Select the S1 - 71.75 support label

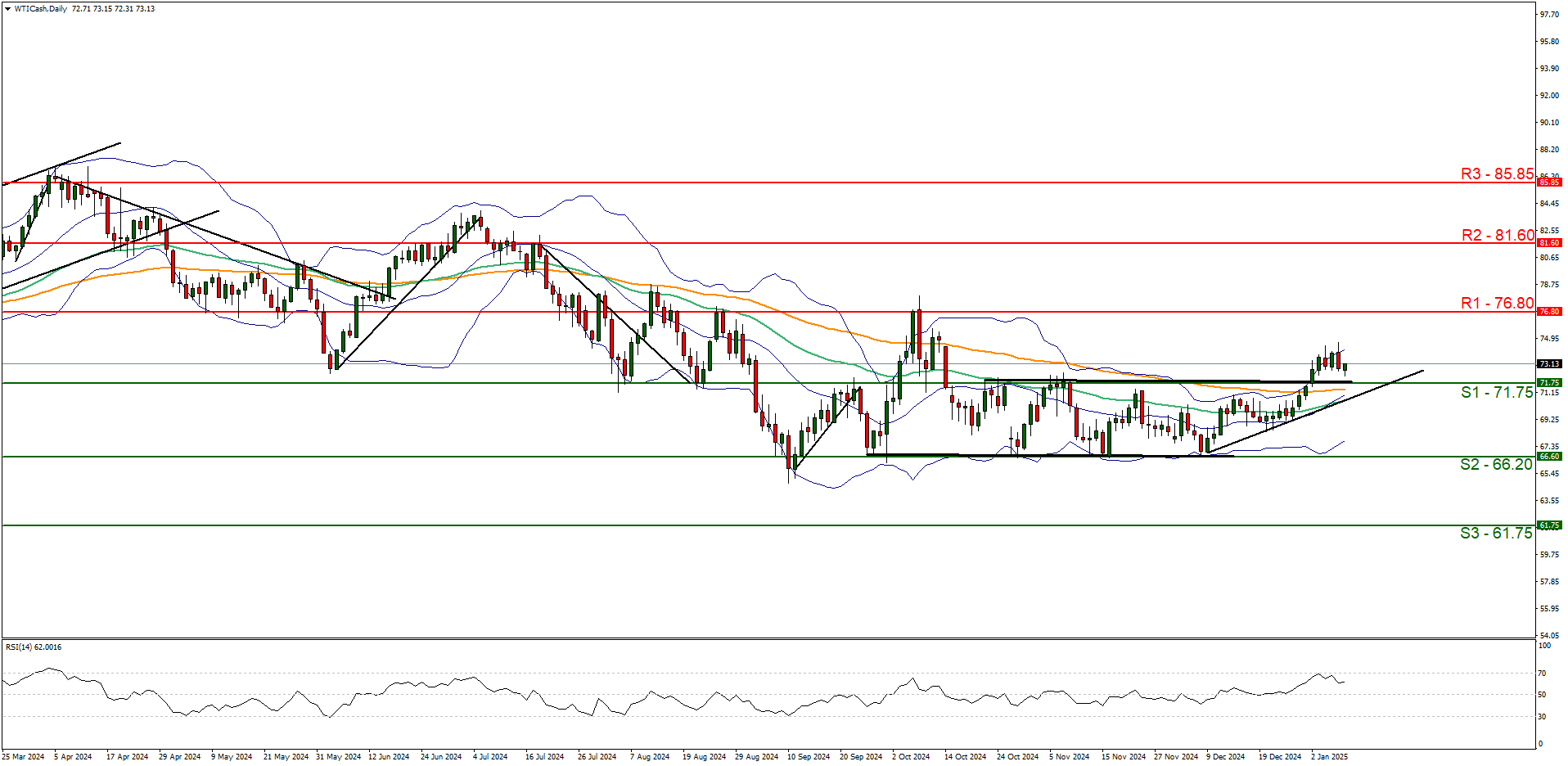tap(1497, 392)
